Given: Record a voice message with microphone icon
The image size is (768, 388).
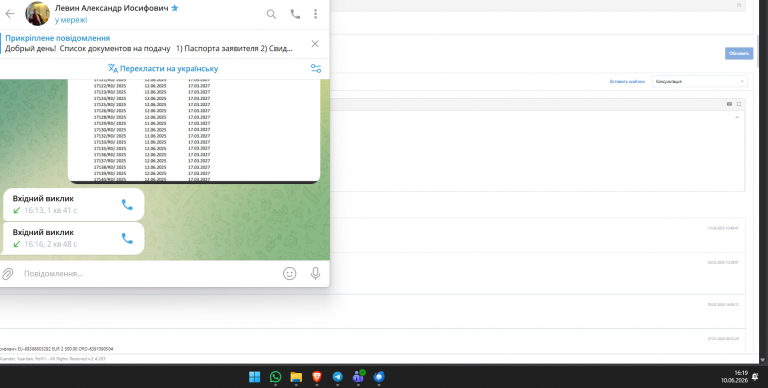Looking at the screenshot, I should tap(315, 273).
